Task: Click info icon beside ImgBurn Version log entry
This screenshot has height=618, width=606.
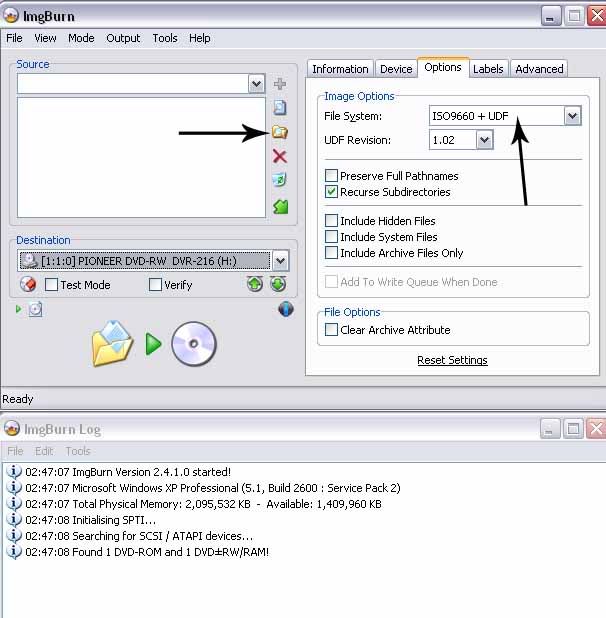Action: (x=14, y=471)
